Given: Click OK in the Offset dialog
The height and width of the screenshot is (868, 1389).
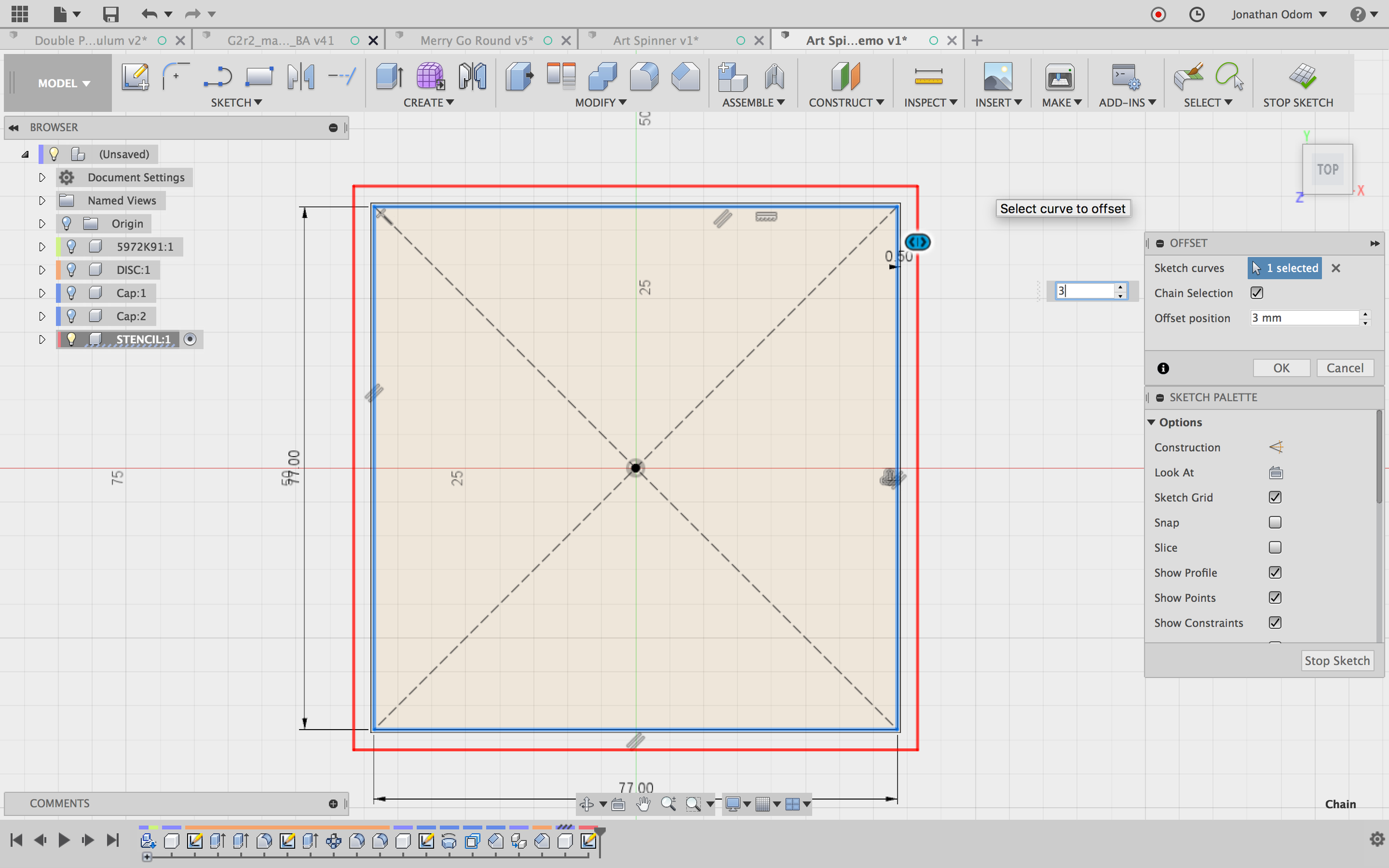Looking at the screenshot, I should (1281, 368).
